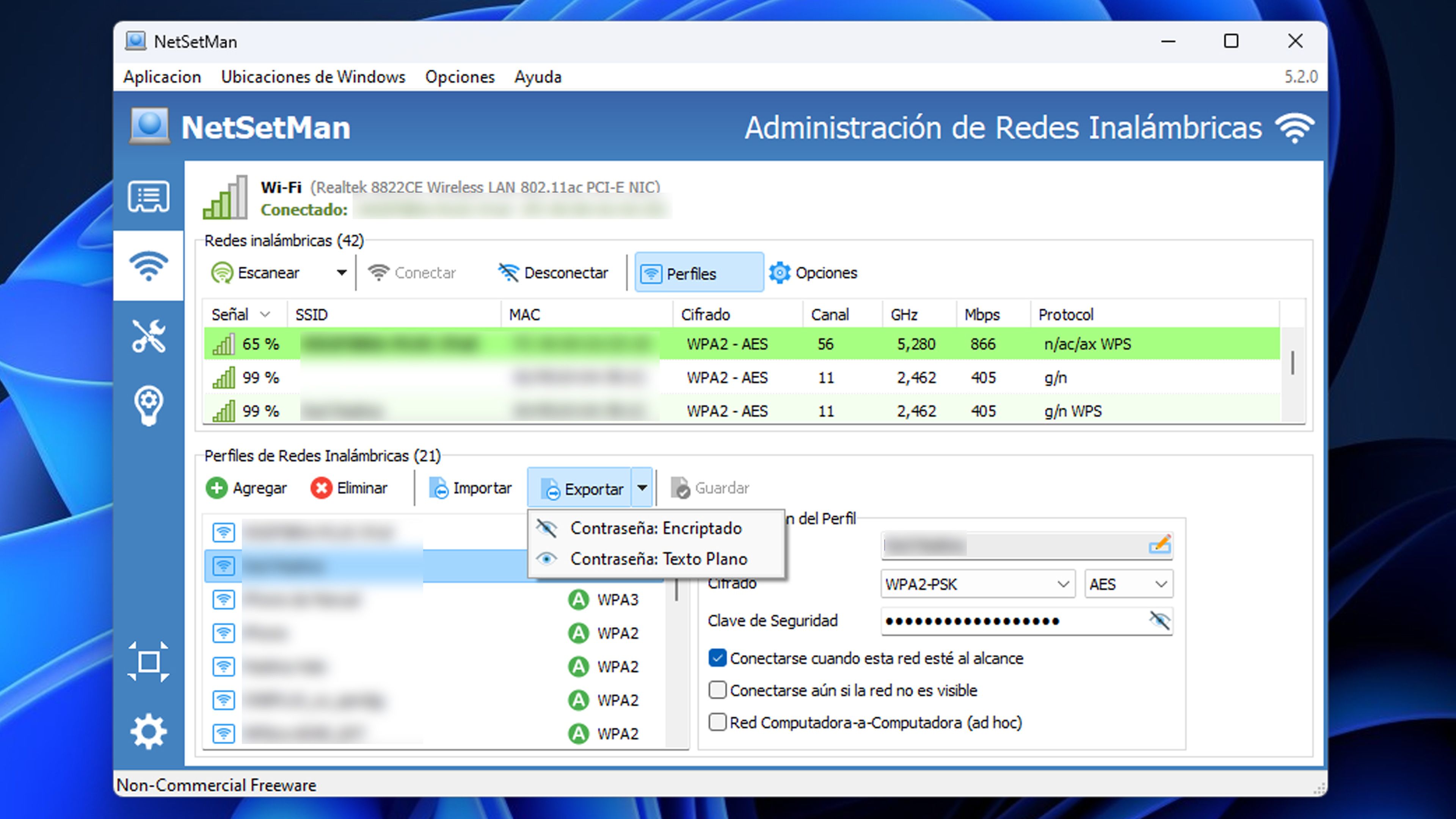Open the Ubicaciones de Windows menu

coord(313,77)
